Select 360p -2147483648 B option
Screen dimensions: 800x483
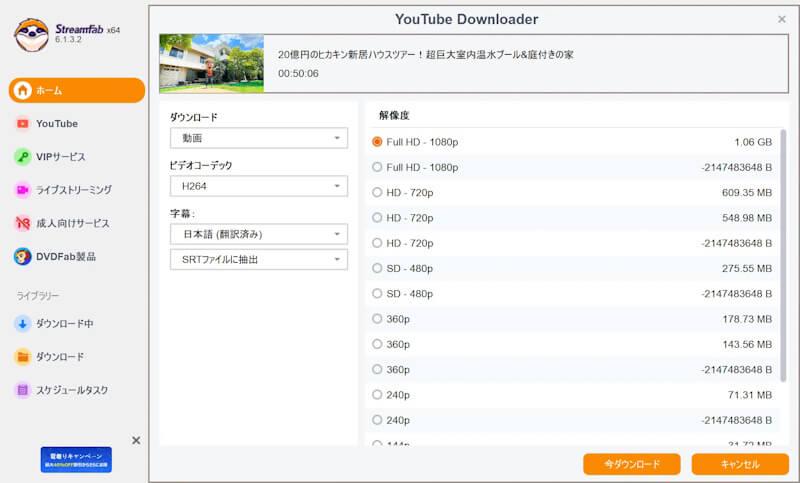(572, 369)
